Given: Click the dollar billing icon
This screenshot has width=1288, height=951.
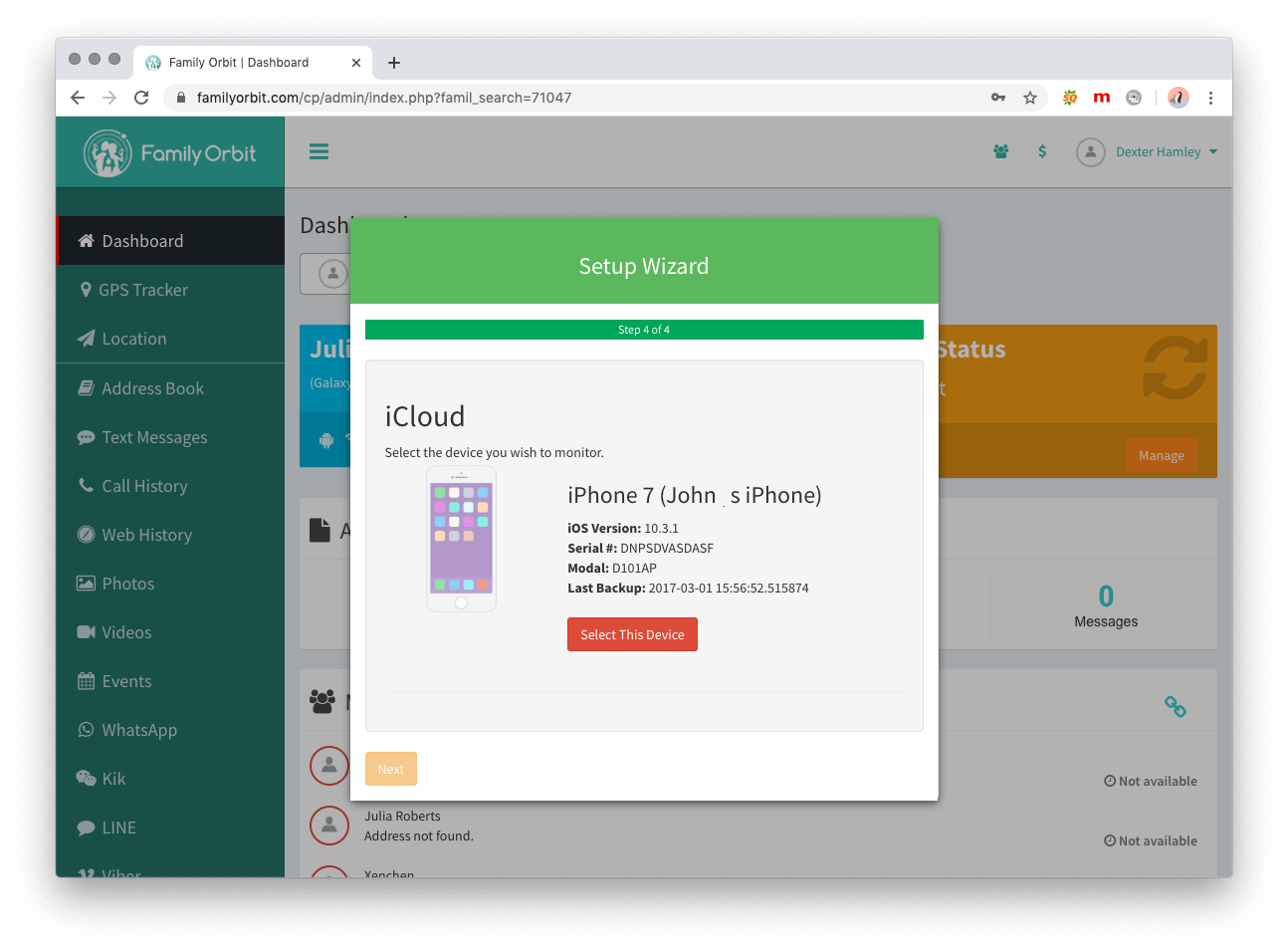Looking at the screenshot, I should (x=1042, y=151).
